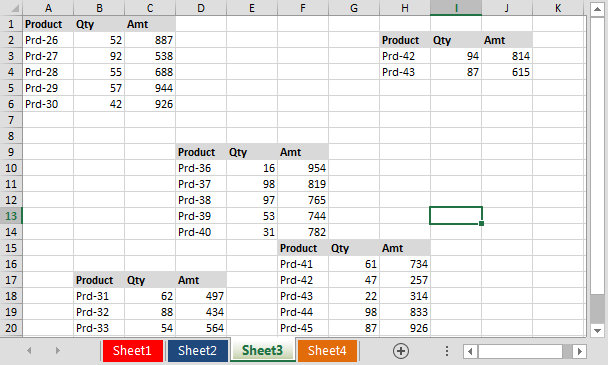Image resolution: width=608 pixels, height=365 pixels.
Task: Click the vertical scroll up arrow
Action: (x=597, y=9)
